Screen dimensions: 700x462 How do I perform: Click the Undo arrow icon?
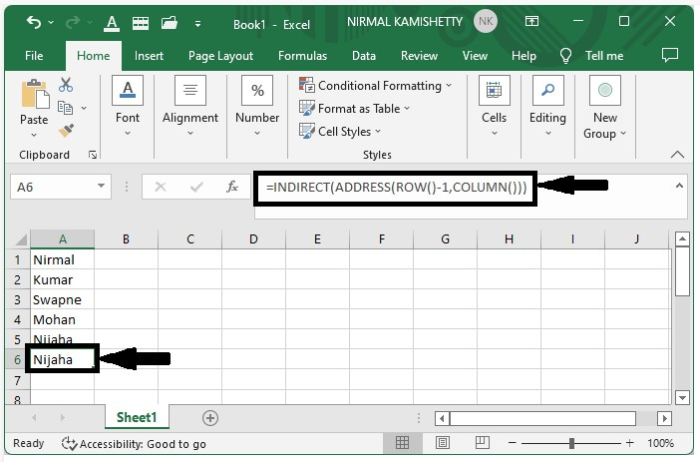click(33, 22)
